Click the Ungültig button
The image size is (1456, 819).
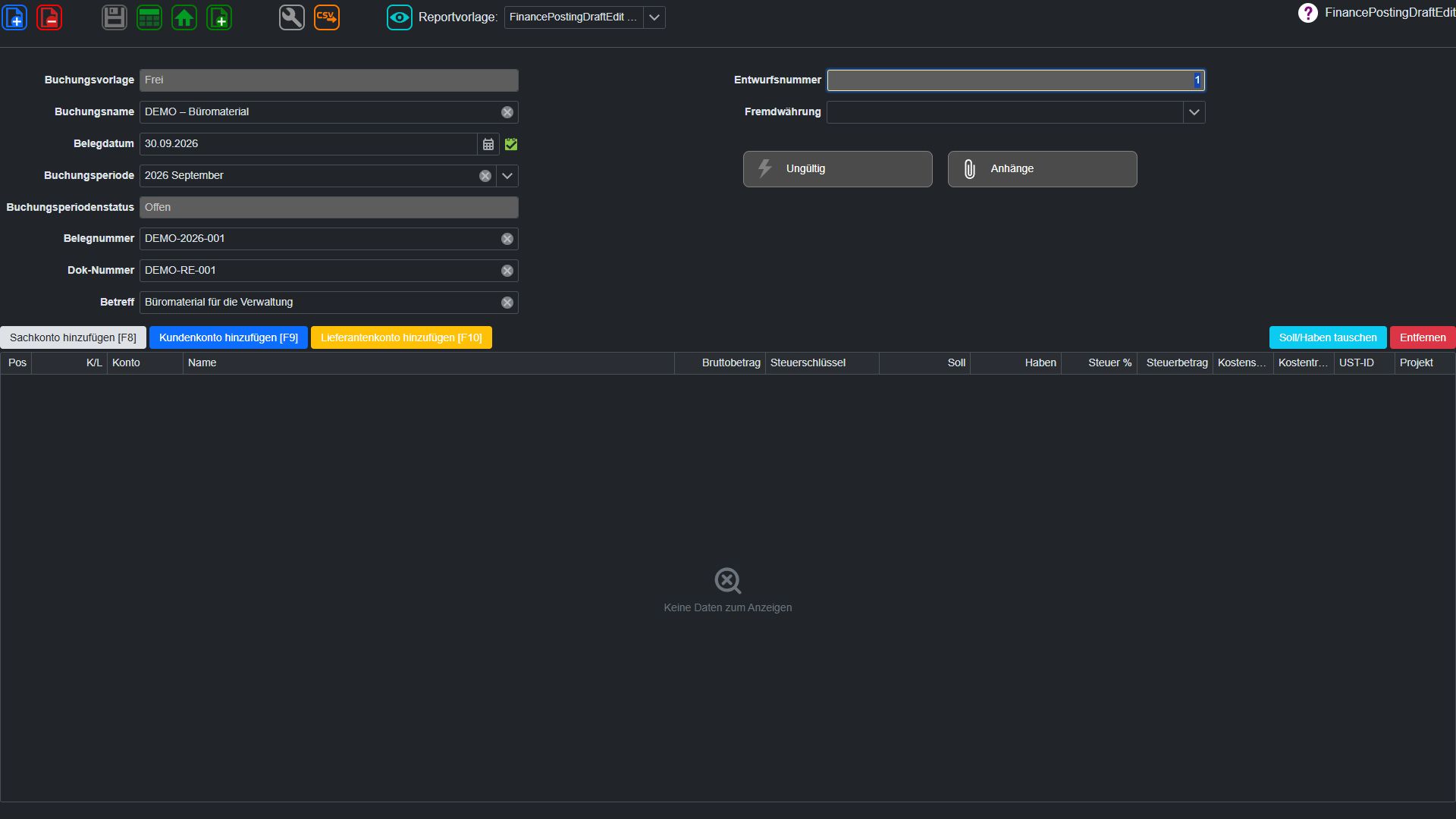838,169
